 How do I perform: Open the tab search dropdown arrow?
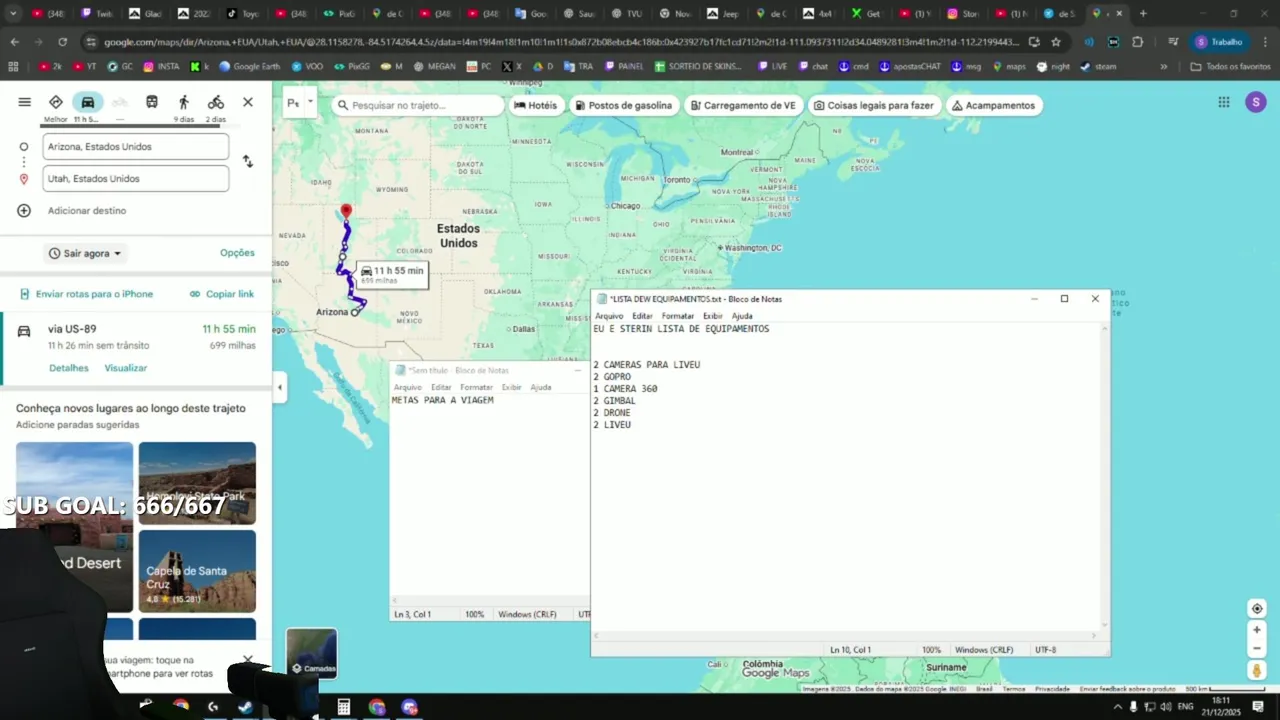point(13,14)
